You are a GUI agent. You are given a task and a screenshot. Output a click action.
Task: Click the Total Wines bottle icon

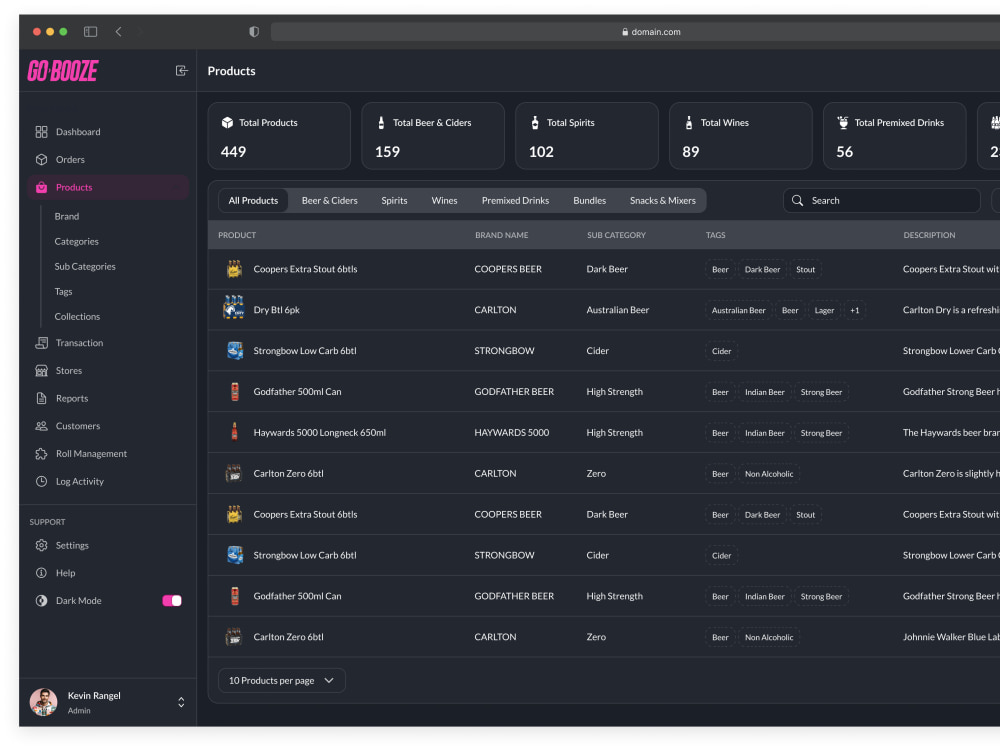pos(689,122)
